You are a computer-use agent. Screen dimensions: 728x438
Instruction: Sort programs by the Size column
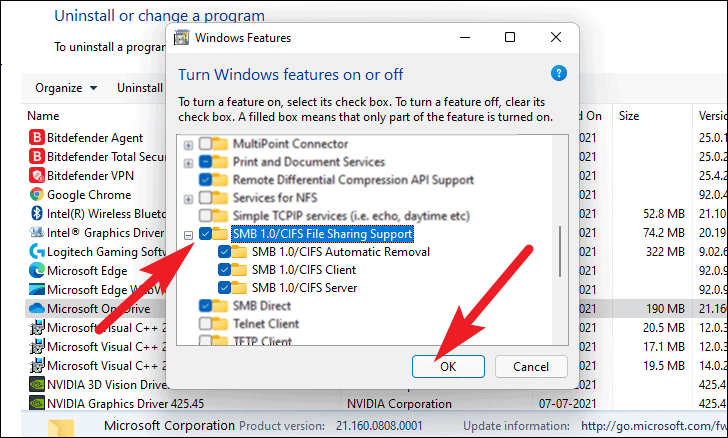click(629, 116)
